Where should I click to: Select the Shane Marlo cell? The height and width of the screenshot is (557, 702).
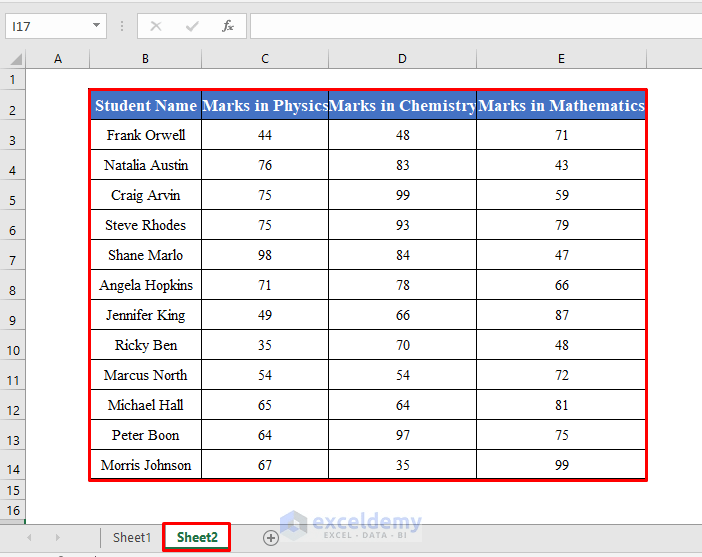point(146,255)
